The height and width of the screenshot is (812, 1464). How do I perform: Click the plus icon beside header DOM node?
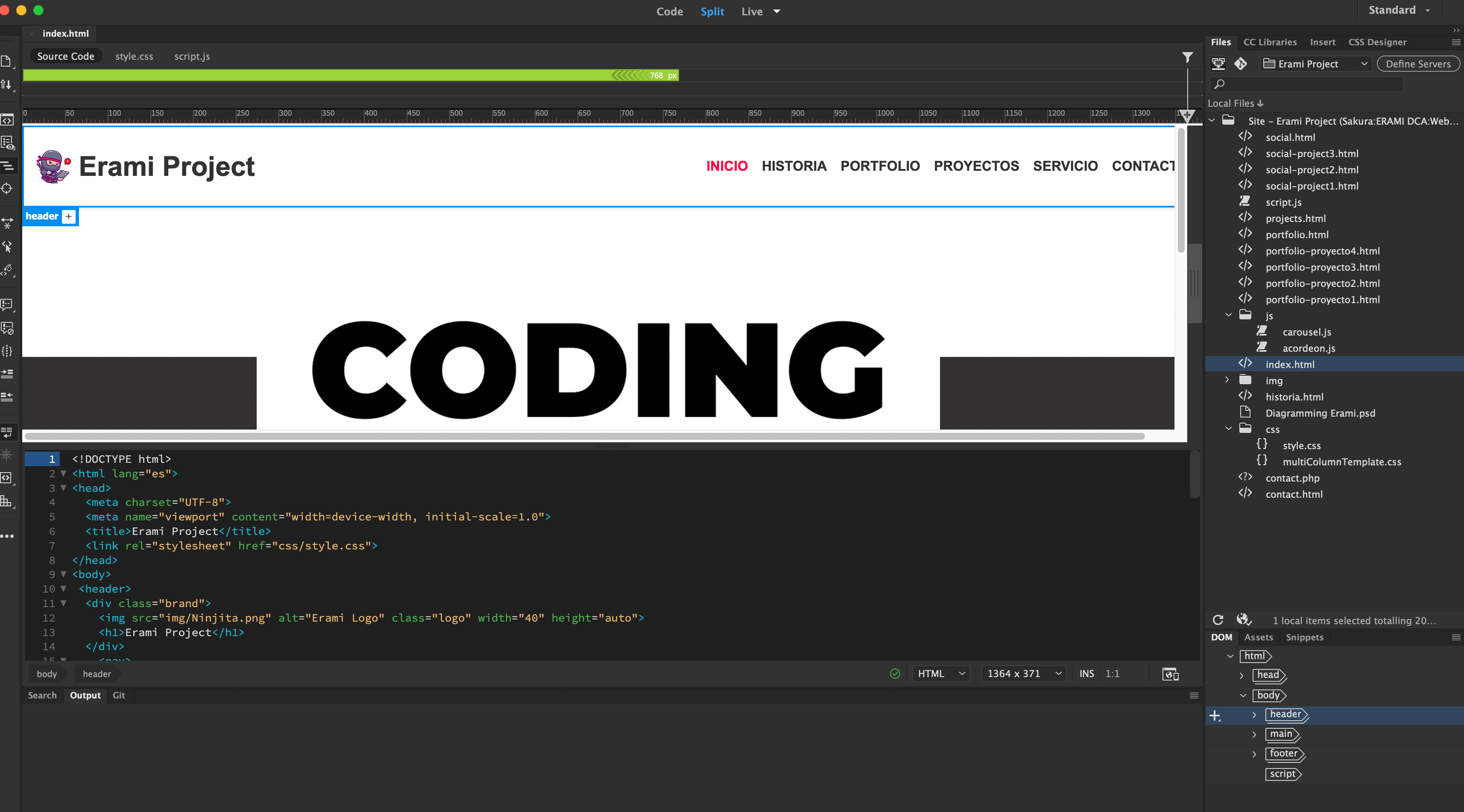[x=1215, y=716]
